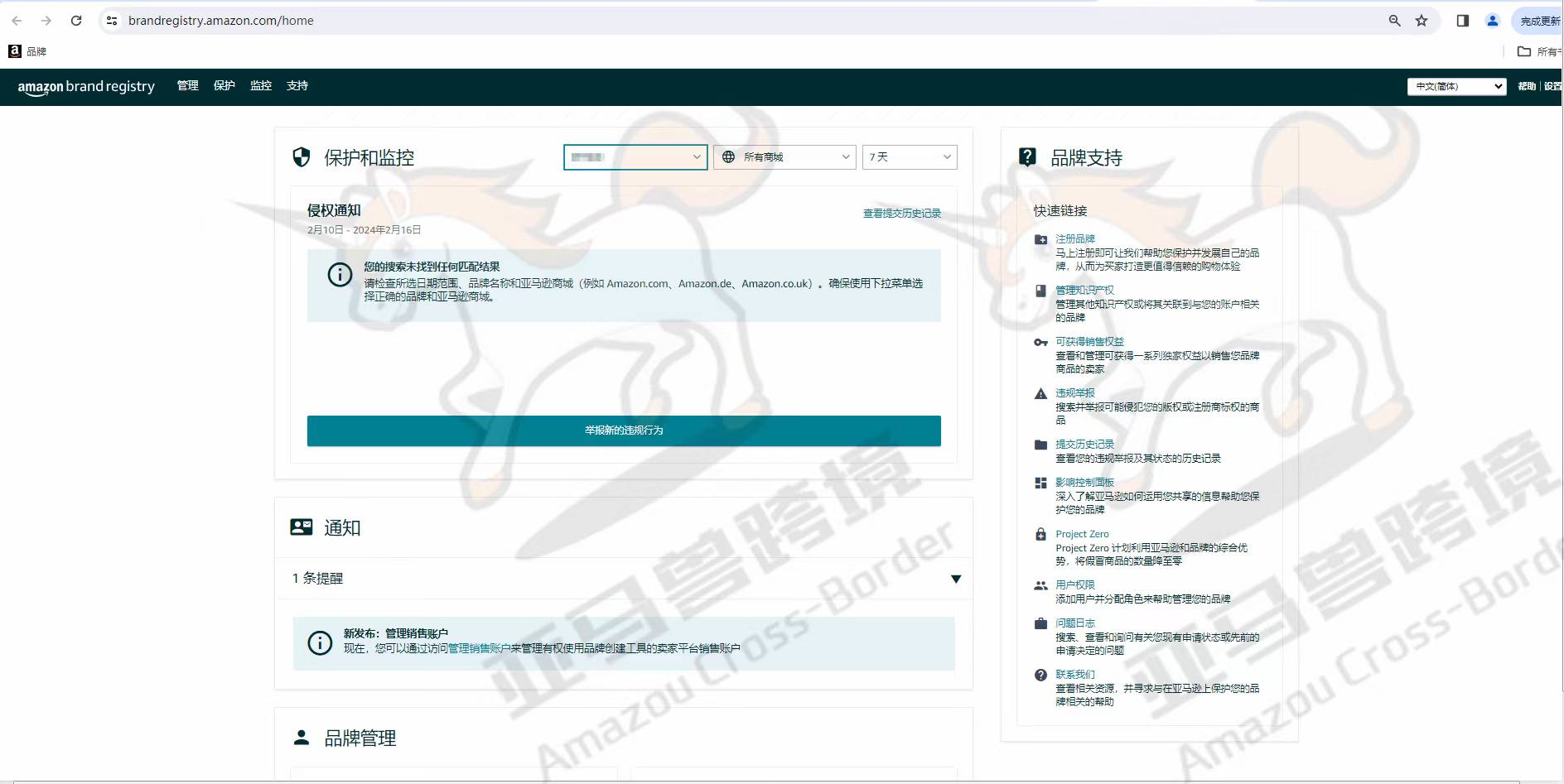Click the browser address bar URL
The image size is (1564, 784).
[221, 21]
